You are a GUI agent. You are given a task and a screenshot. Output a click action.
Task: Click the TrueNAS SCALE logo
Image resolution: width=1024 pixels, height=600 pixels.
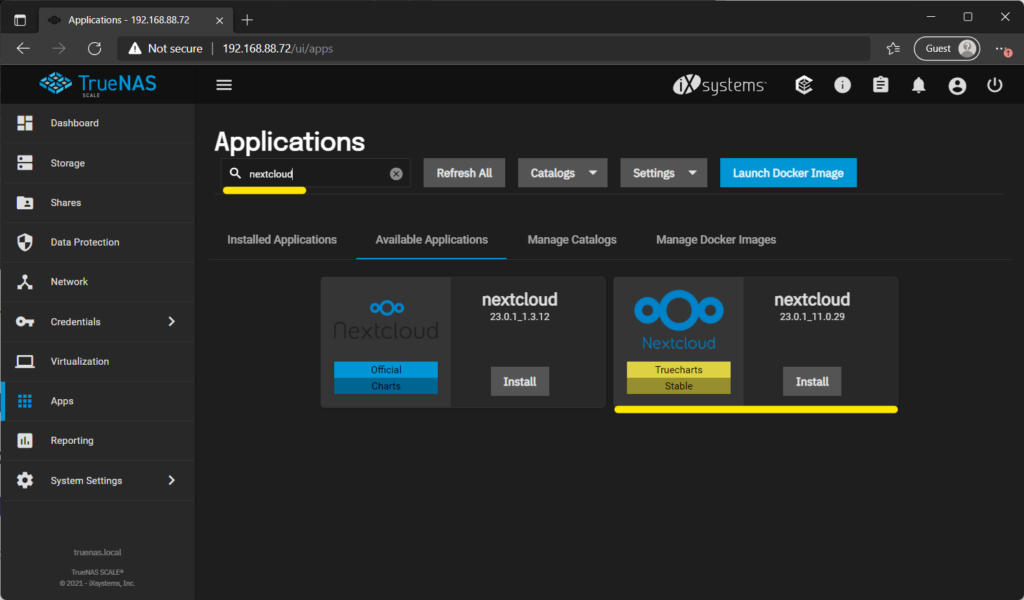click(x=98, y=84)
